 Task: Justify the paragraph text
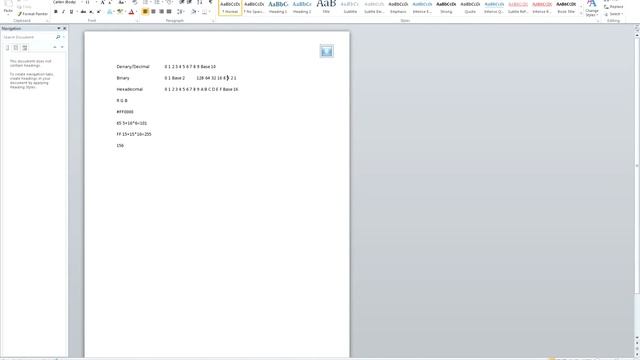point(169,12)
